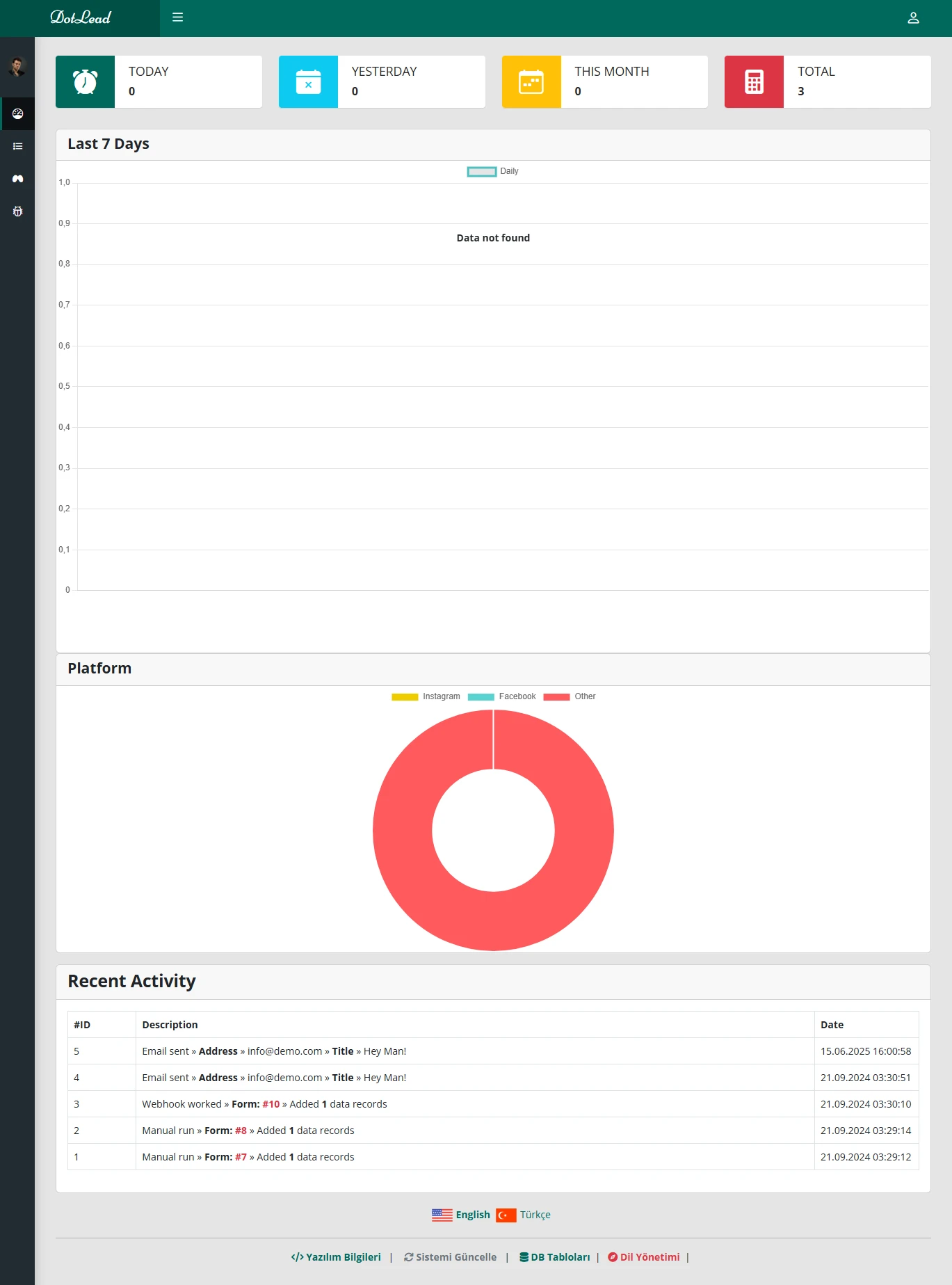Open DB Tabloları footer link
The height and width of the screenshot is (1285, 952).
point(554,1257)
